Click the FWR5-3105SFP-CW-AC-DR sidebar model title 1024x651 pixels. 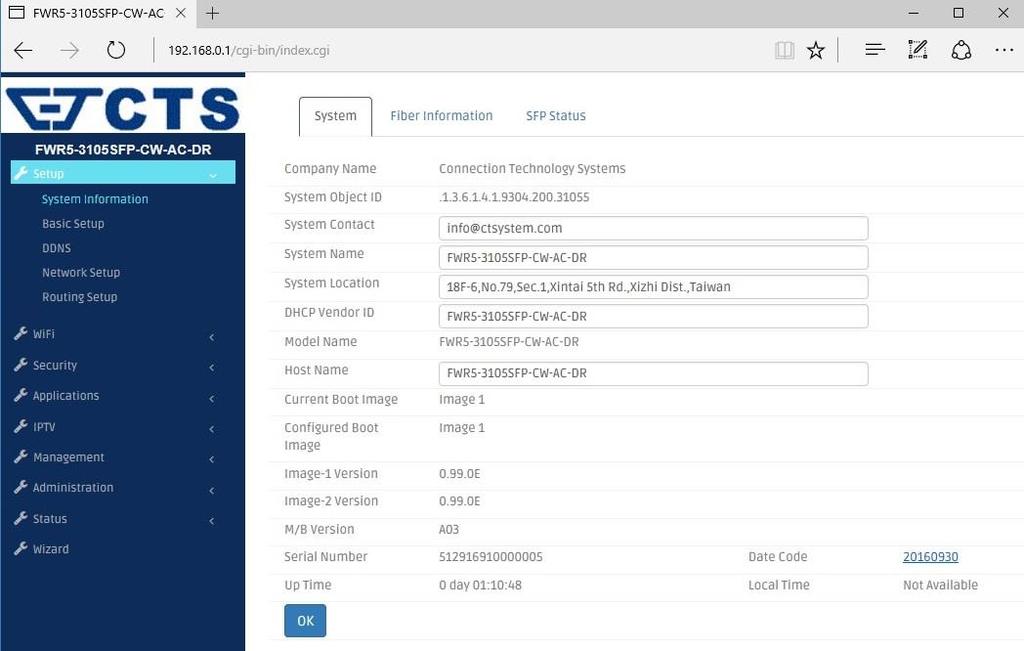coord(123,150)
